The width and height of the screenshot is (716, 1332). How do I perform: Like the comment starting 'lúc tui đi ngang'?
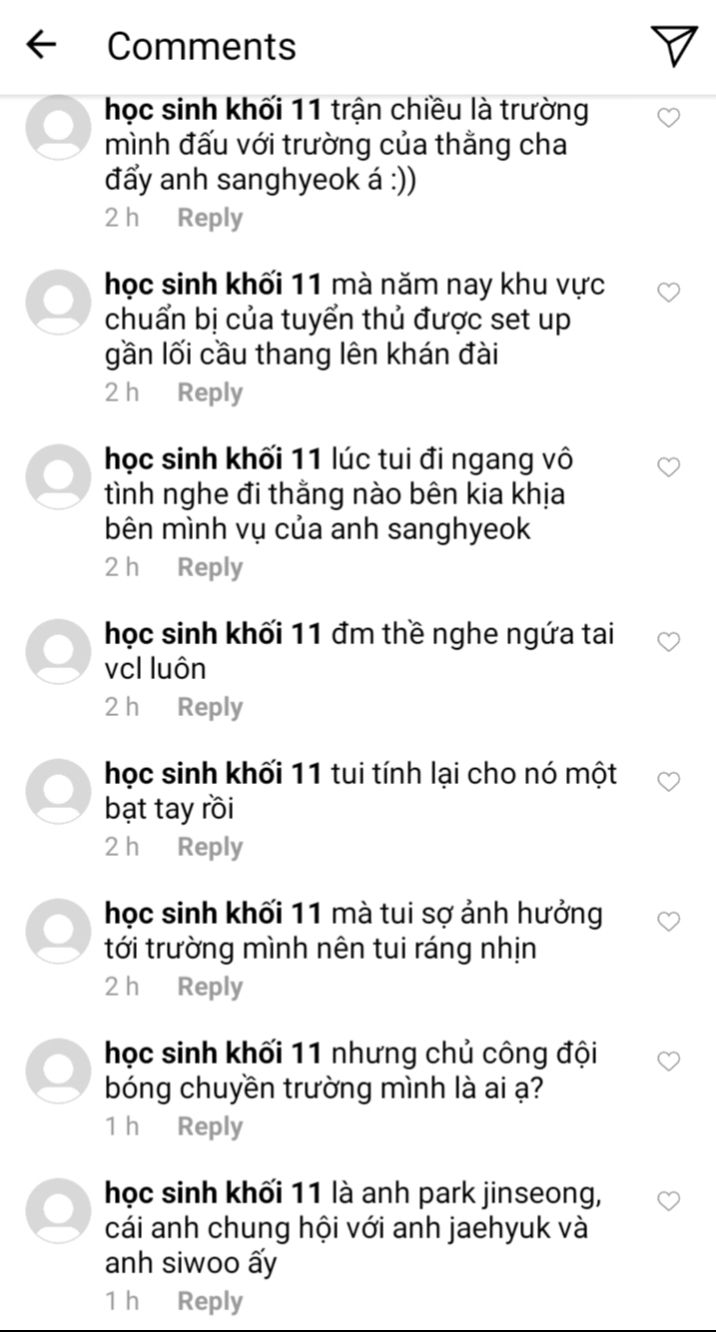pos(668,467)
